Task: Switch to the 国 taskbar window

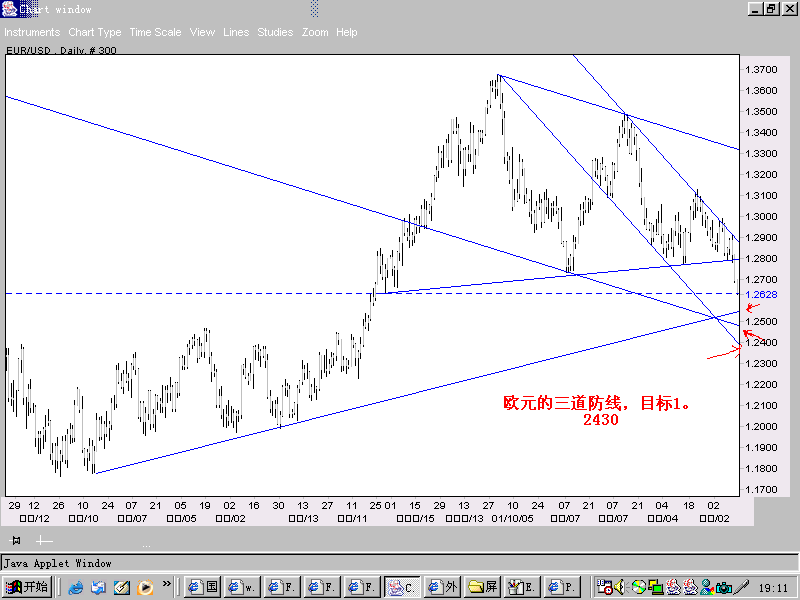Action: tap(203, 587)
